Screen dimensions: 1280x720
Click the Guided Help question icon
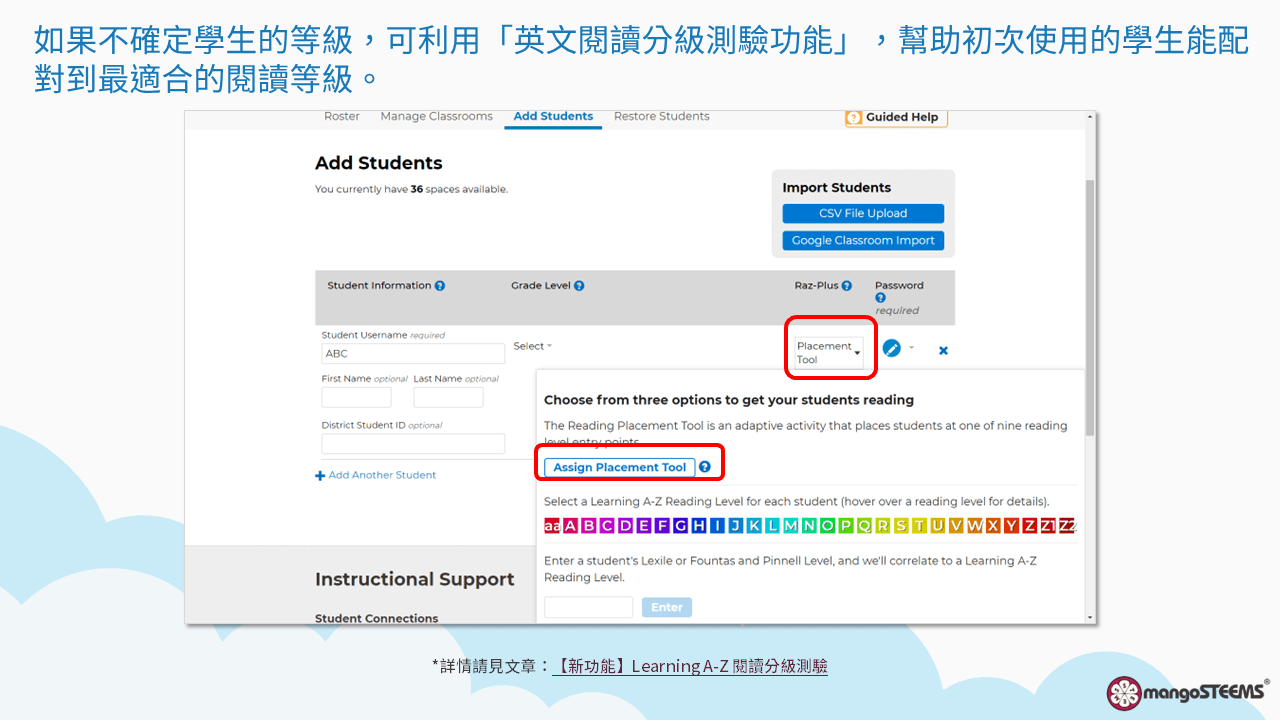pos(854,117)
